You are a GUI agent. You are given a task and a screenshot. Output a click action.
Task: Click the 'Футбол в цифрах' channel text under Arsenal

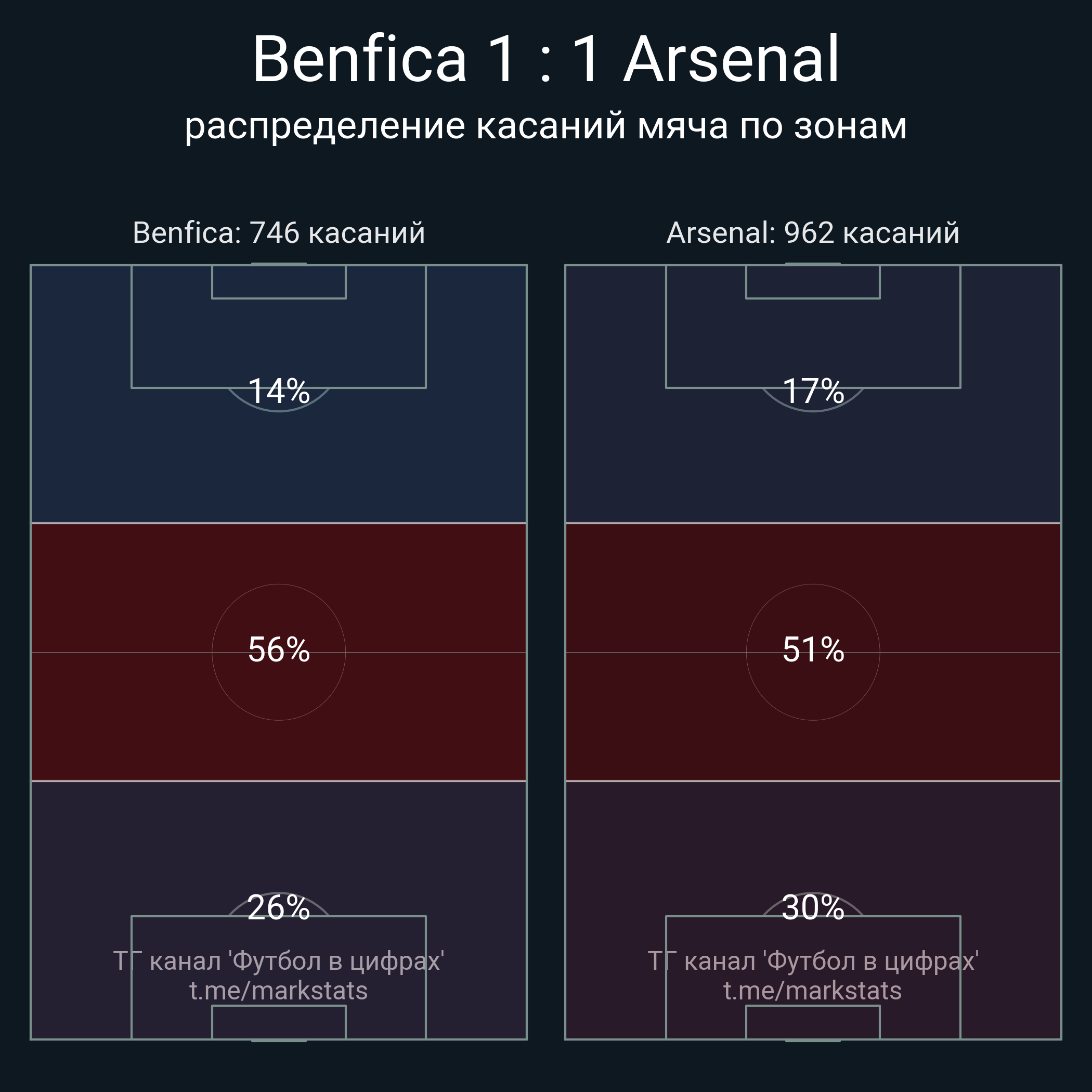(x=813, y=961)
